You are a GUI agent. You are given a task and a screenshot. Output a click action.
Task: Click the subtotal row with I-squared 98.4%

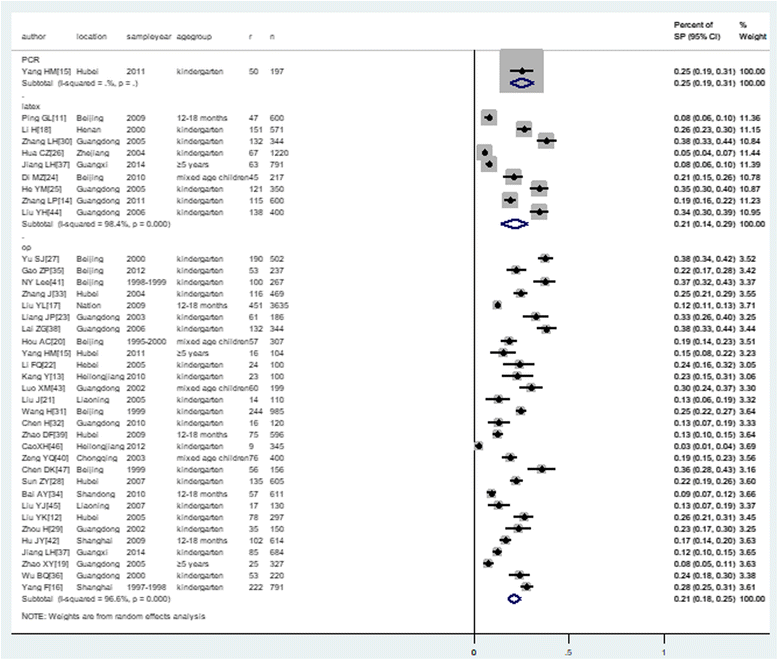[96, 224]
